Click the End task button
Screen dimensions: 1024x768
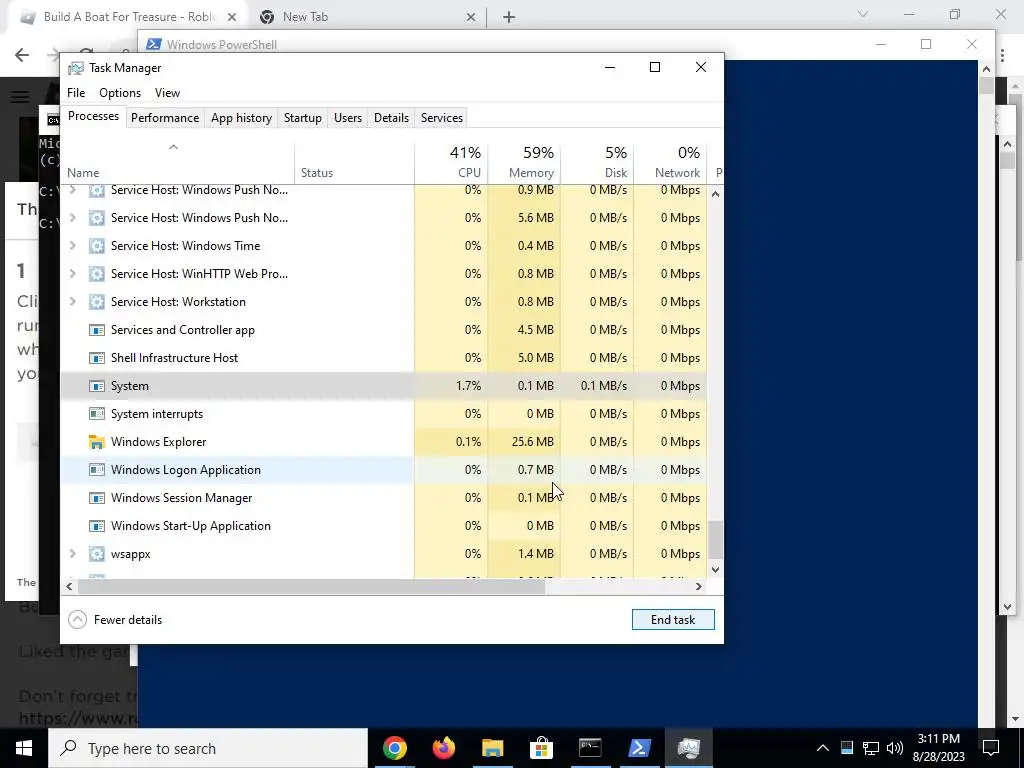(673, 620)
